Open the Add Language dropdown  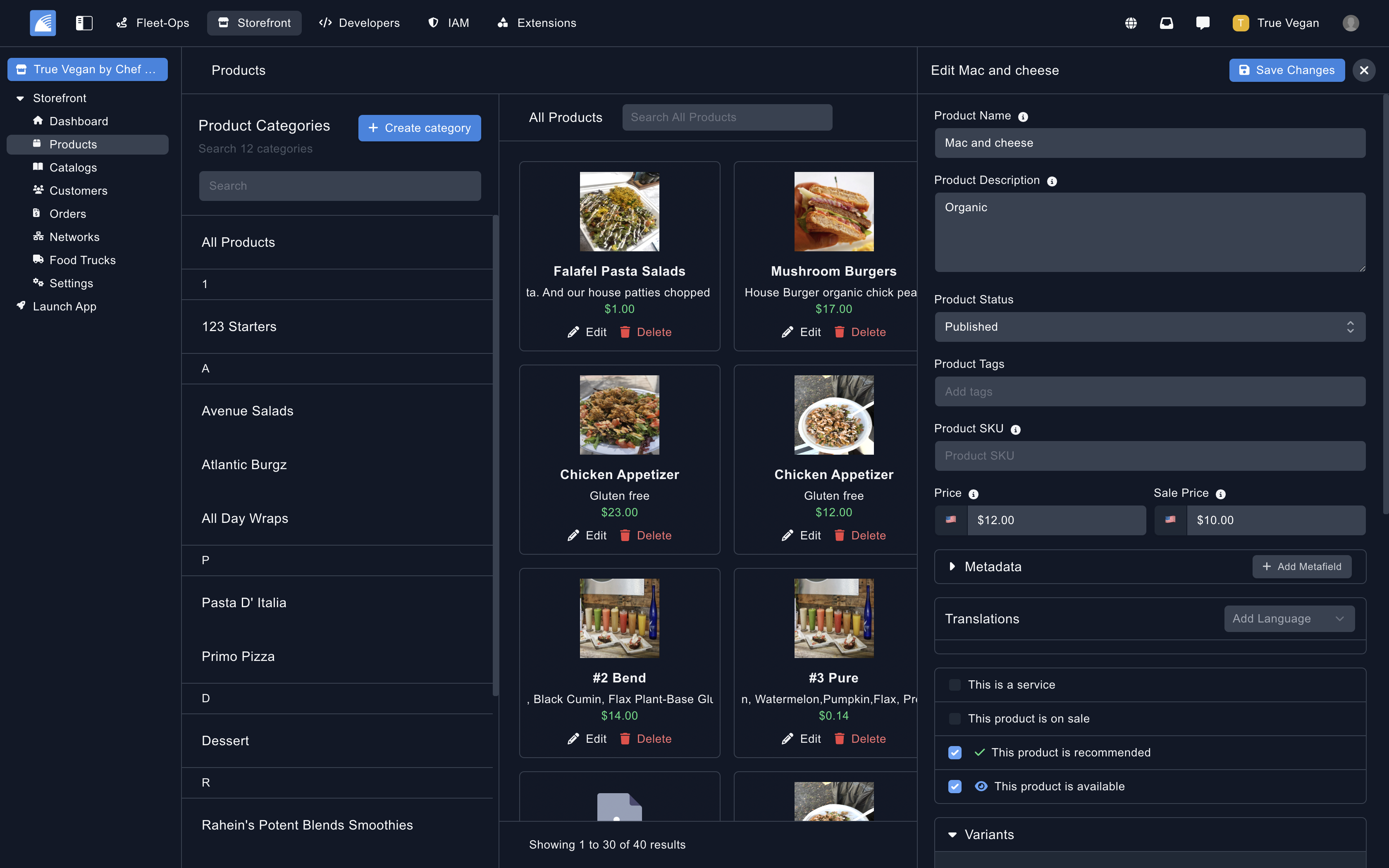coord(1289,619)
